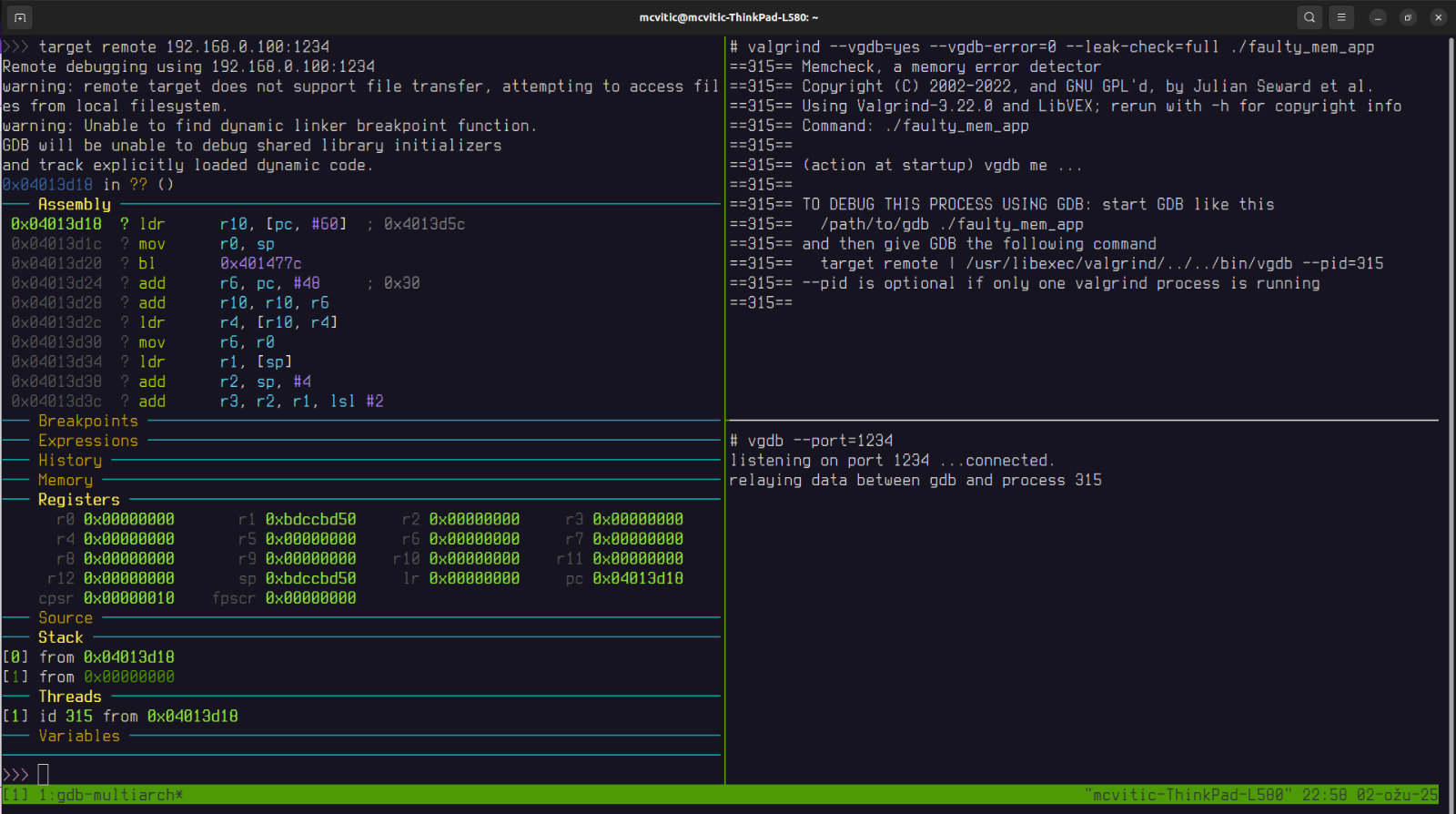
Task: Click the current instruction address 0x04013d18 in Assembly
Action: point(56,224)
